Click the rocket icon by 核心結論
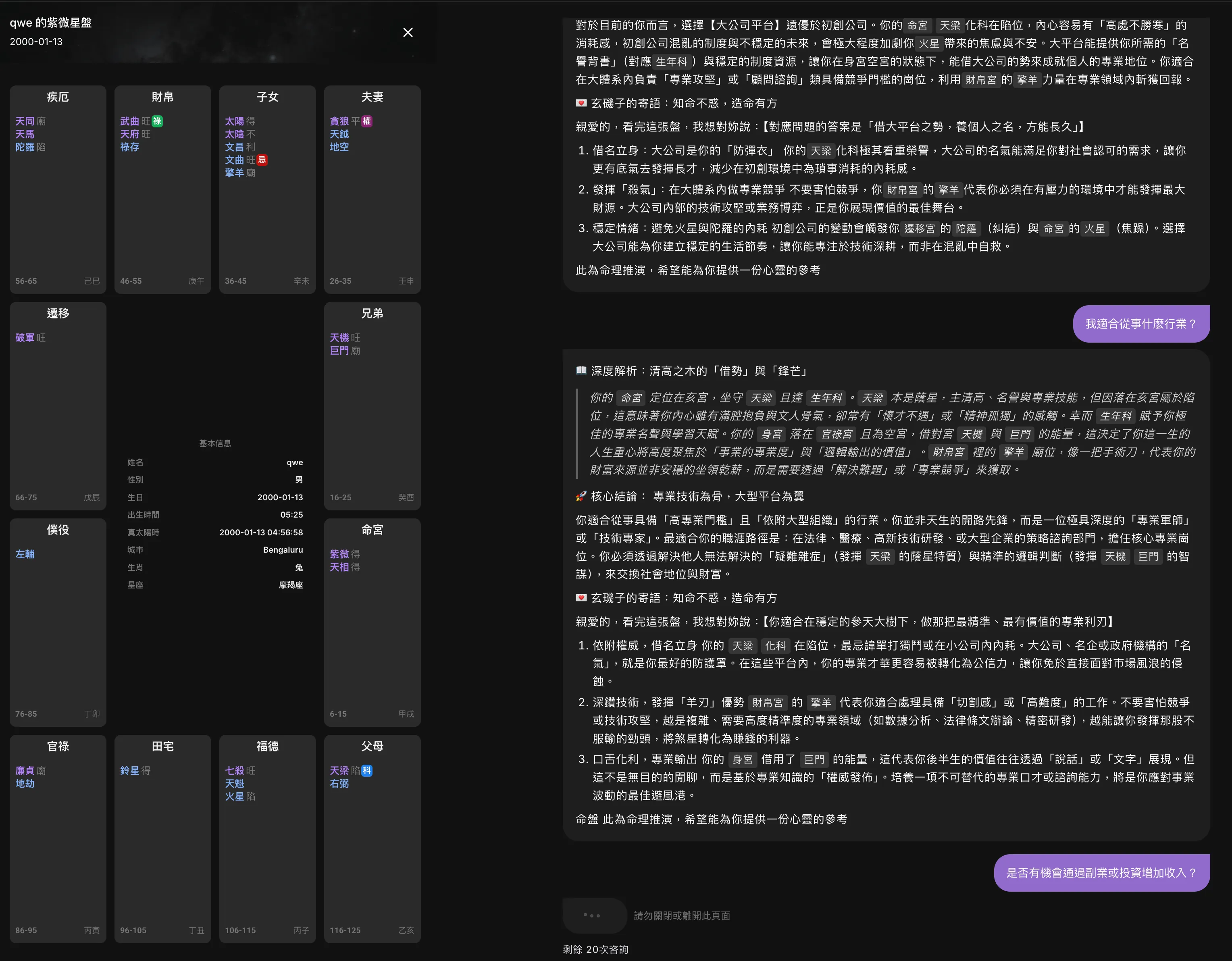Screen dimensions: 1232x961 tap(581, 496)
